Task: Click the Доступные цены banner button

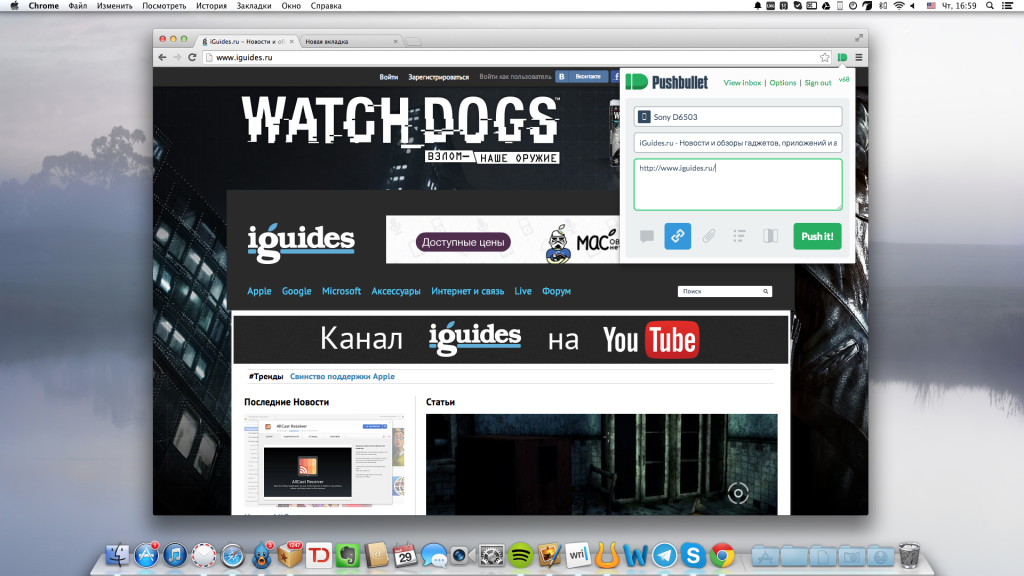Action: [463, 242]
